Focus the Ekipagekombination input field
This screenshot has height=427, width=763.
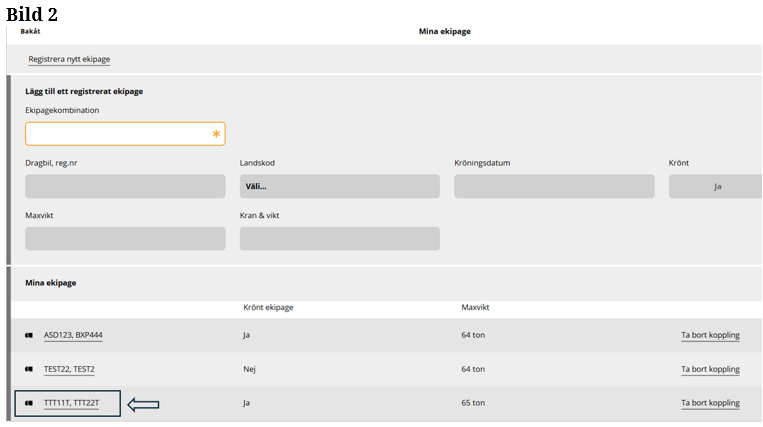tap(118, 134)
